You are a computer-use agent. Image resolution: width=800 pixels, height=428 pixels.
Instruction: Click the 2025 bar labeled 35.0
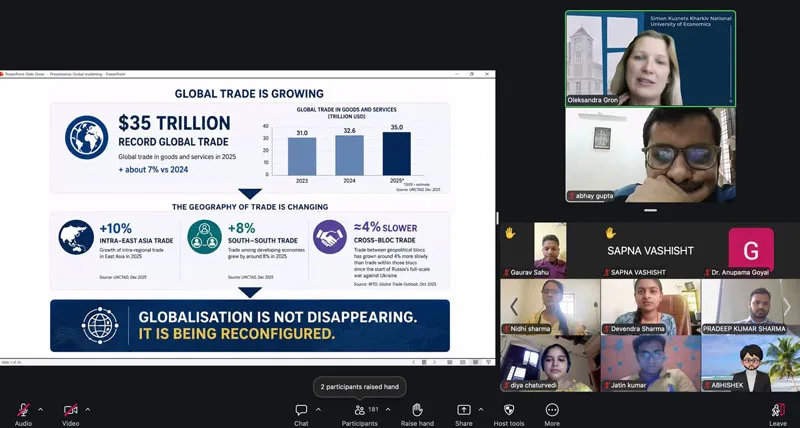click(x=396, y=154)
